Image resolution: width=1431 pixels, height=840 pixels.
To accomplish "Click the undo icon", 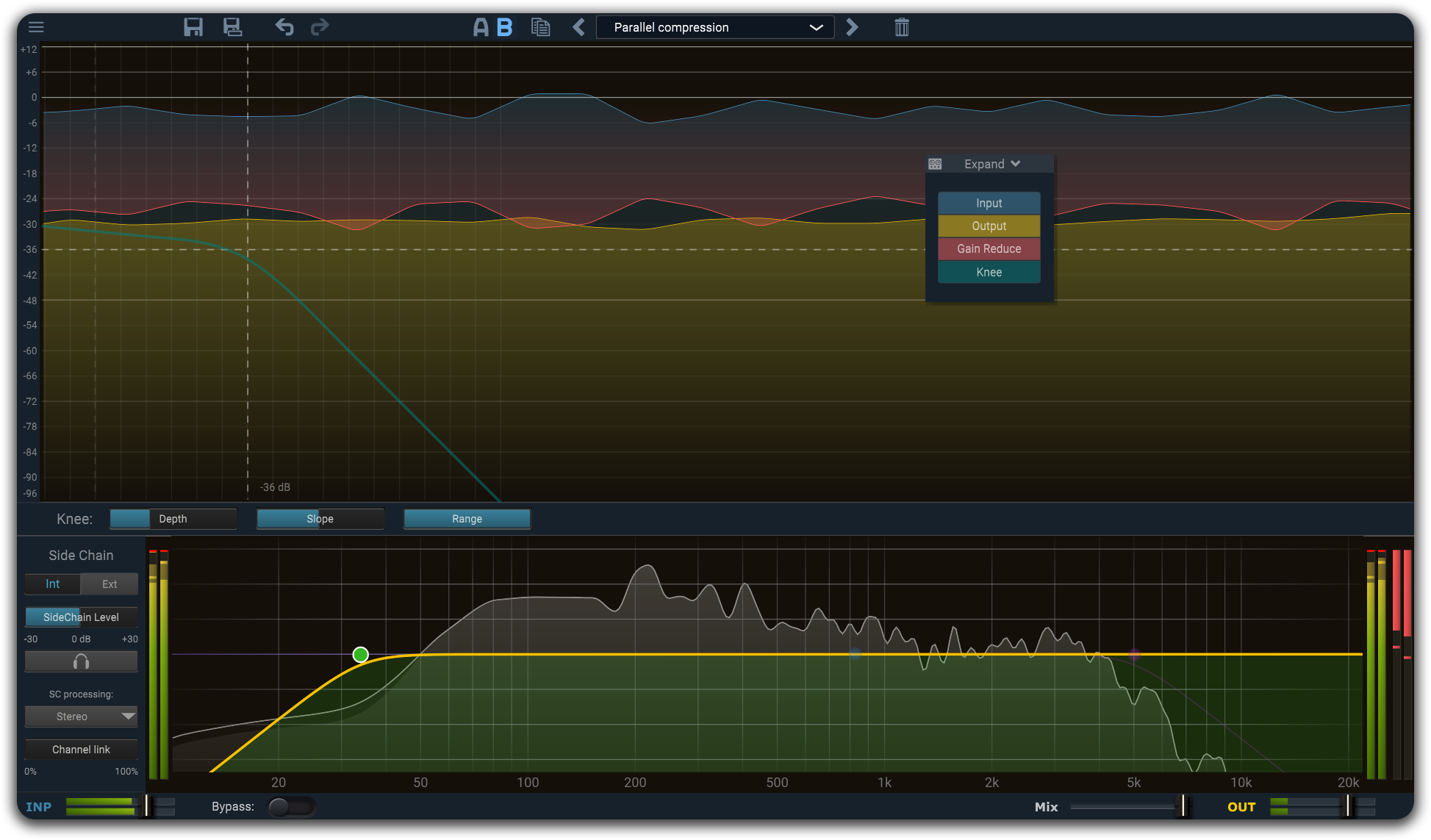I will click(x=285, y=26).
